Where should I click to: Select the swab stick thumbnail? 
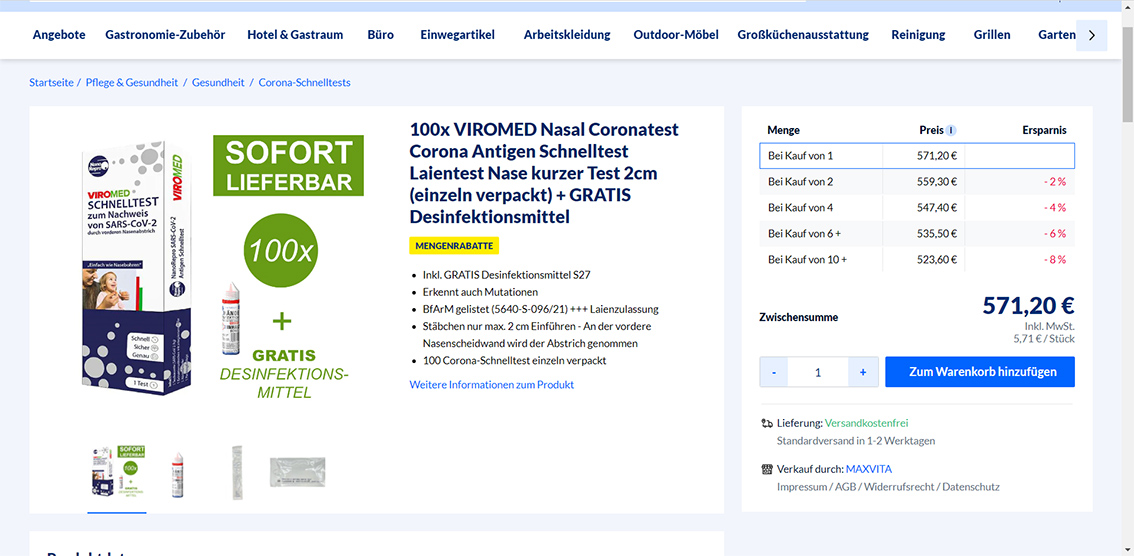237,473
